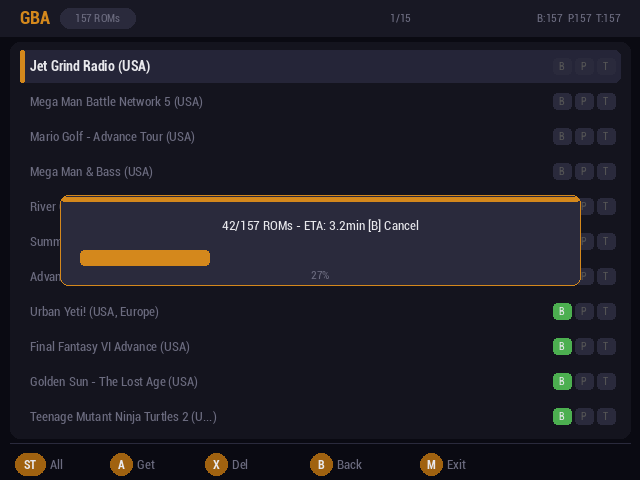The height and width of the screenshot is (480, 640).
Task: Click the B:157 P:157 T:157 status counter
Action: [x=578, y=18]
